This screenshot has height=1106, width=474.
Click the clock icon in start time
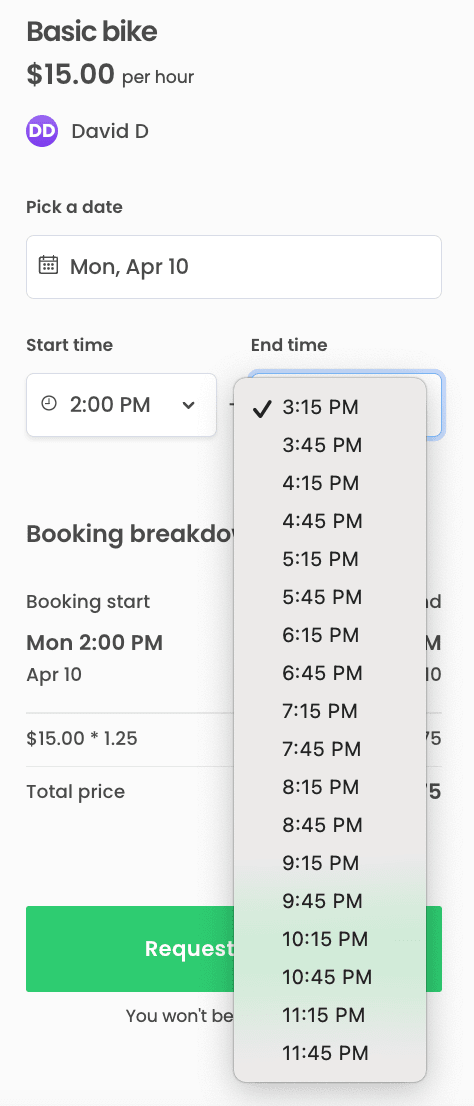click(49, 403)
